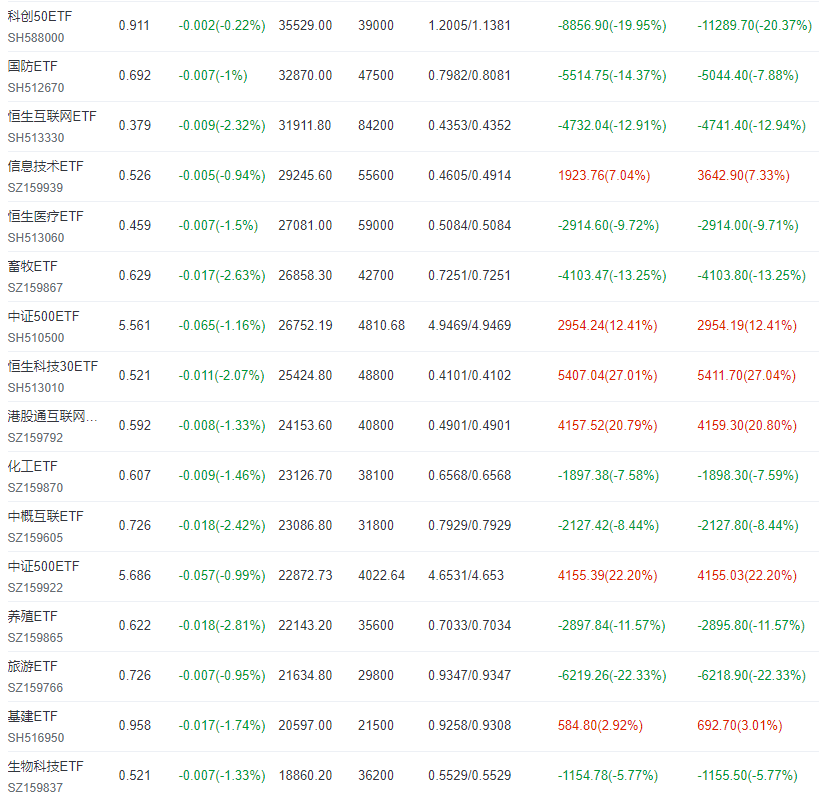The width and height of the screenshot is (819, 800).
Task: Open the 国防ETF row name
Action: pyautogui.click(x=32, y=66)
